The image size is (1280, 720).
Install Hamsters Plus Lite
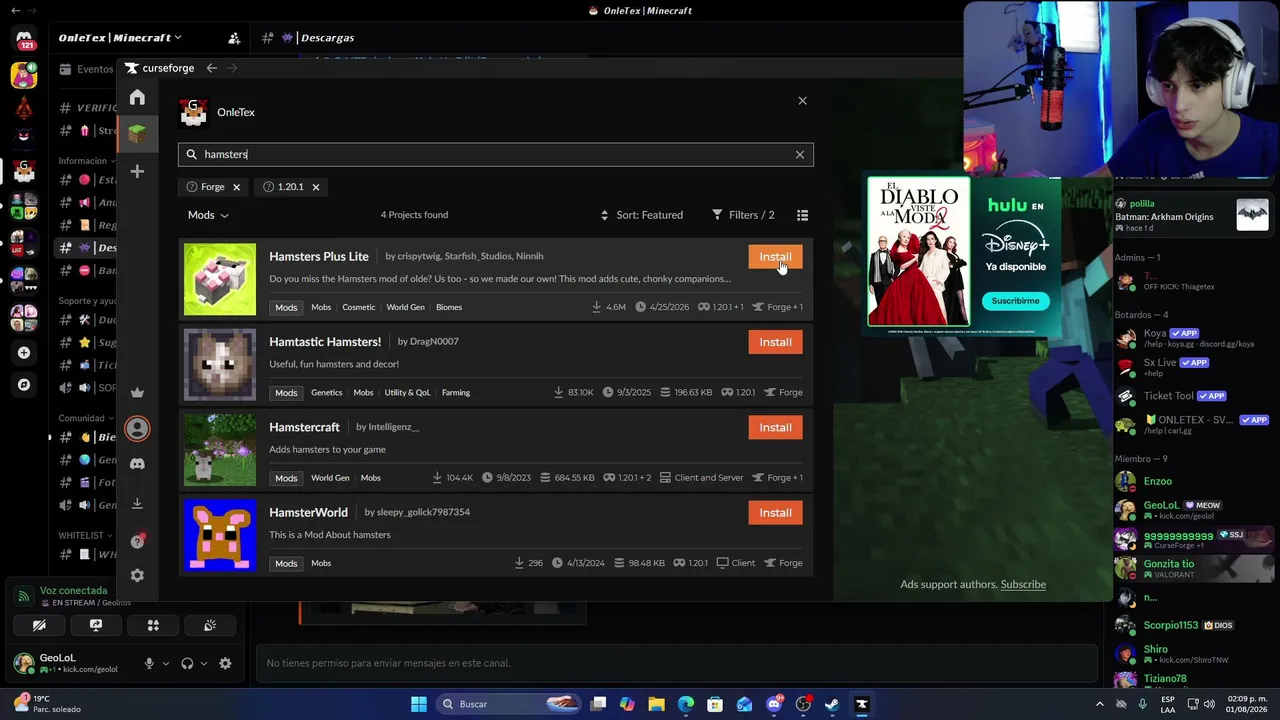pyautogui.click(x=775, y=257)
